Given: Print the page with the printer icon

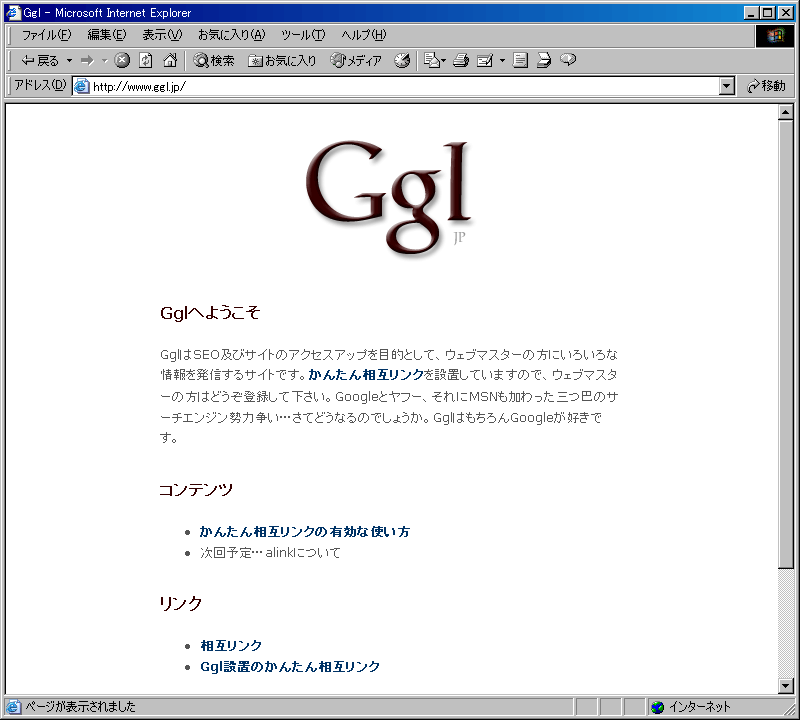Looking at the screenshot, I should [x=461, y=61].
